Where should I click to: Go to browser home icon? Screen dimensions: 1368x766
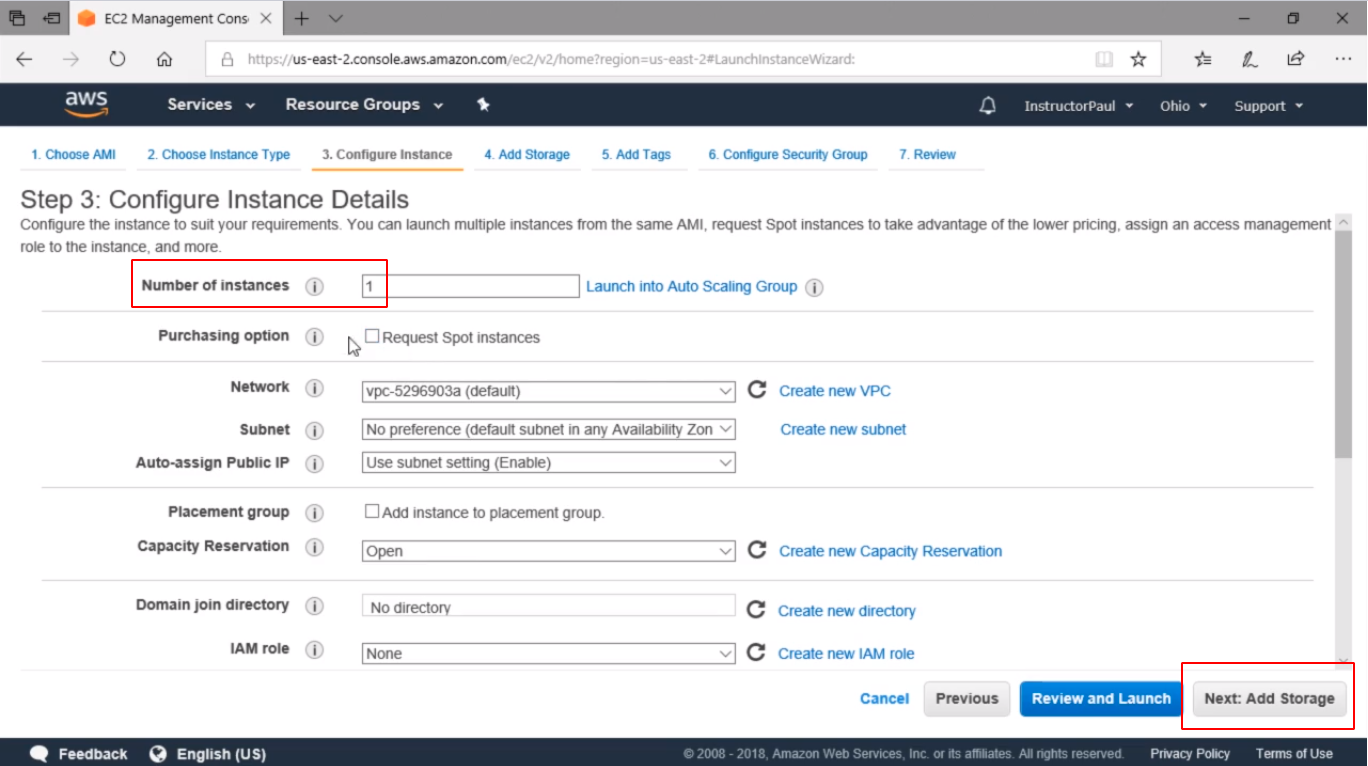[165, 59]
